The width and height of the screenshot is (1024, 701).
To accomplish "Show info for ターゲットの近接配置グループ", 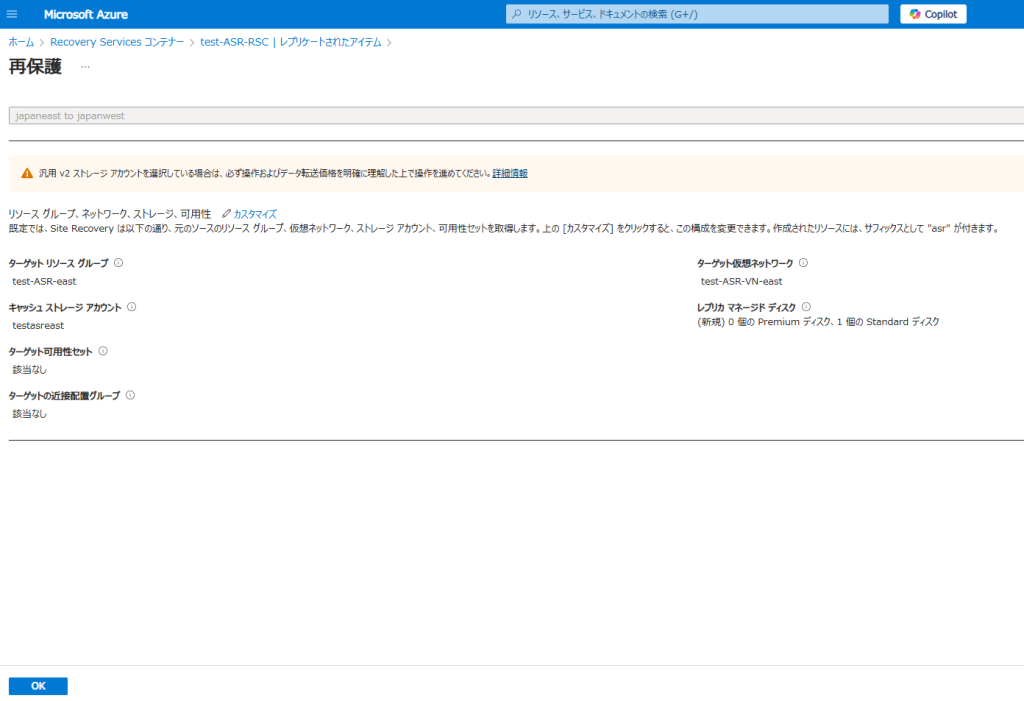I will pos(130,395).
